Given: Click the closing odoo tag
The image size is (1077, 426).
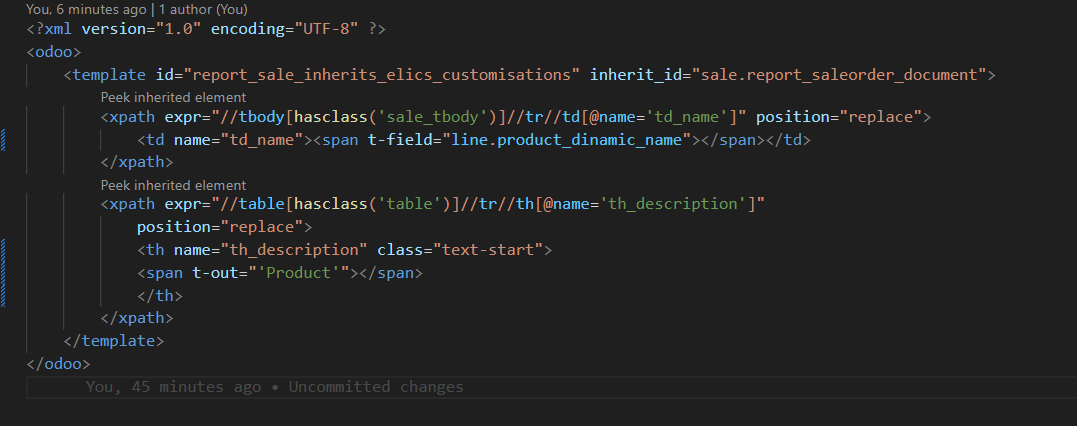Looking at the screenshot, I should click(x=58, y=363).
